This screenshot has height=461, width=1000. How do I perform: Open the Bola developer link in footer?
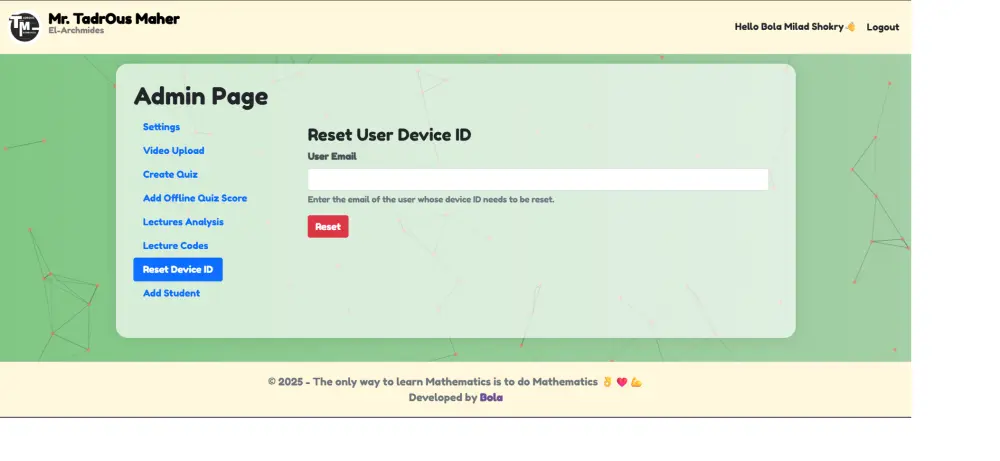491,397
